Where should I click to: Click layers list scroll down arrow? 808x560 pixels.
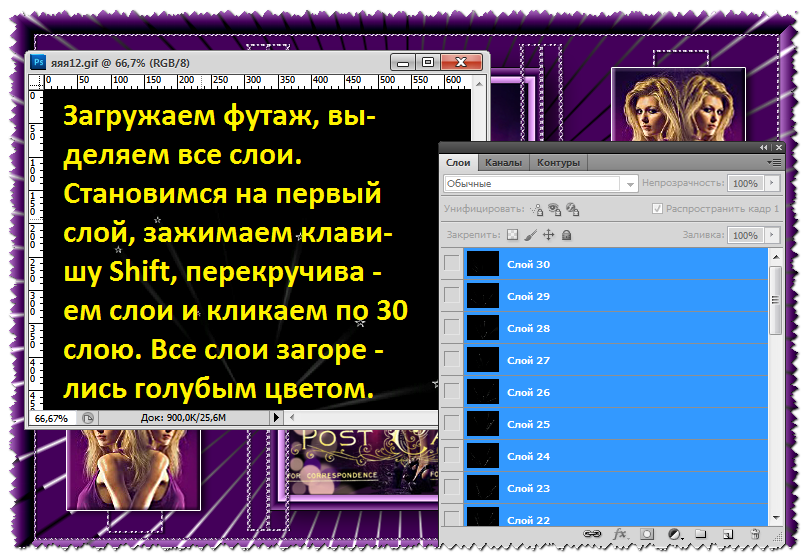tap(776, 518)
